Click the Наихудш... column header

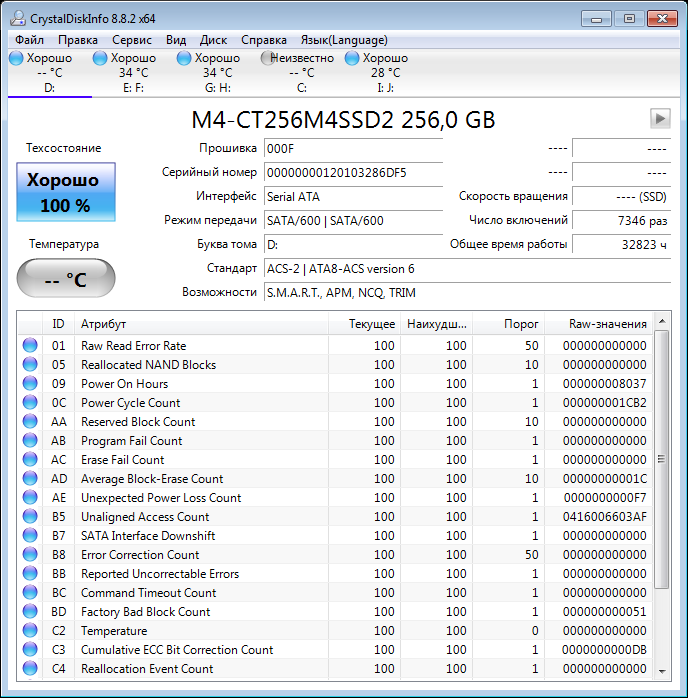coord(437,324)
